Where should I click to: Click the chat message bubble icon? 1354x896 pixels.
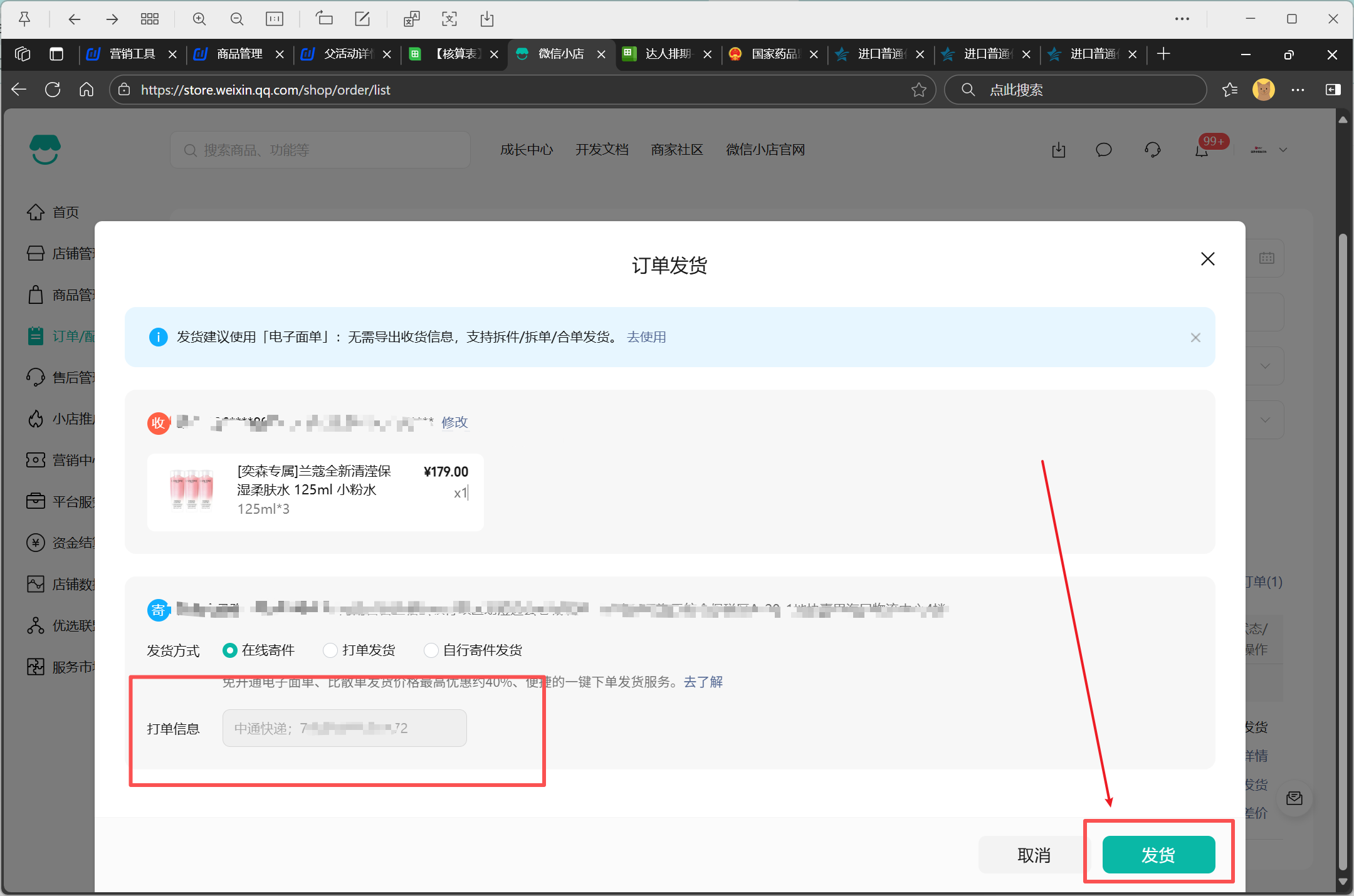pyautogui.click(x=1103, y=150)
